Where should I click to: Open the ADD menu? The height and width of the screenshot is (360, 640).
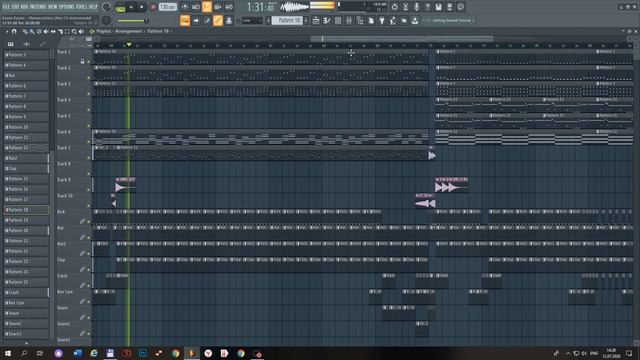coord(24,7)
